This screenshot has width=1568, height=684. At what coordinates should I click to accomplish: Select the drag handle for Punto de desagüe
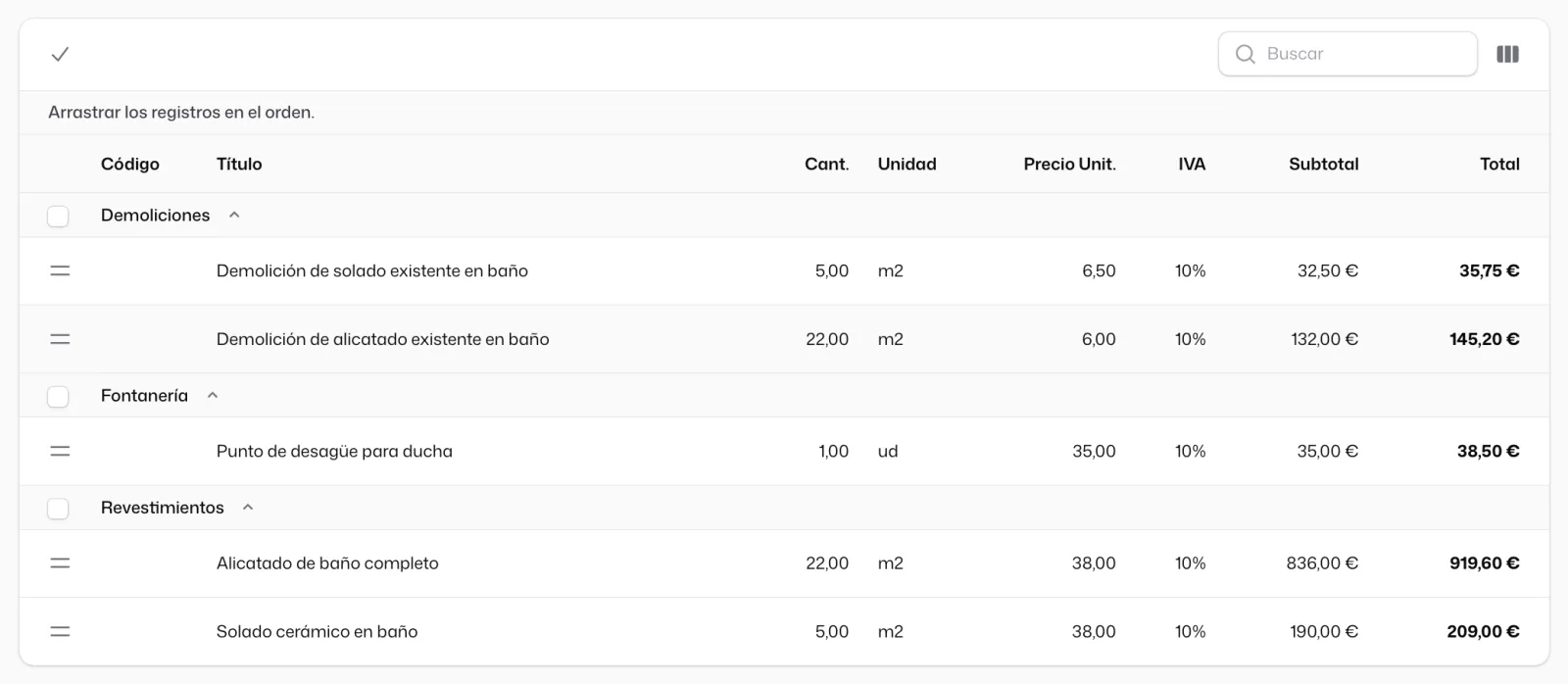point(60,451)
